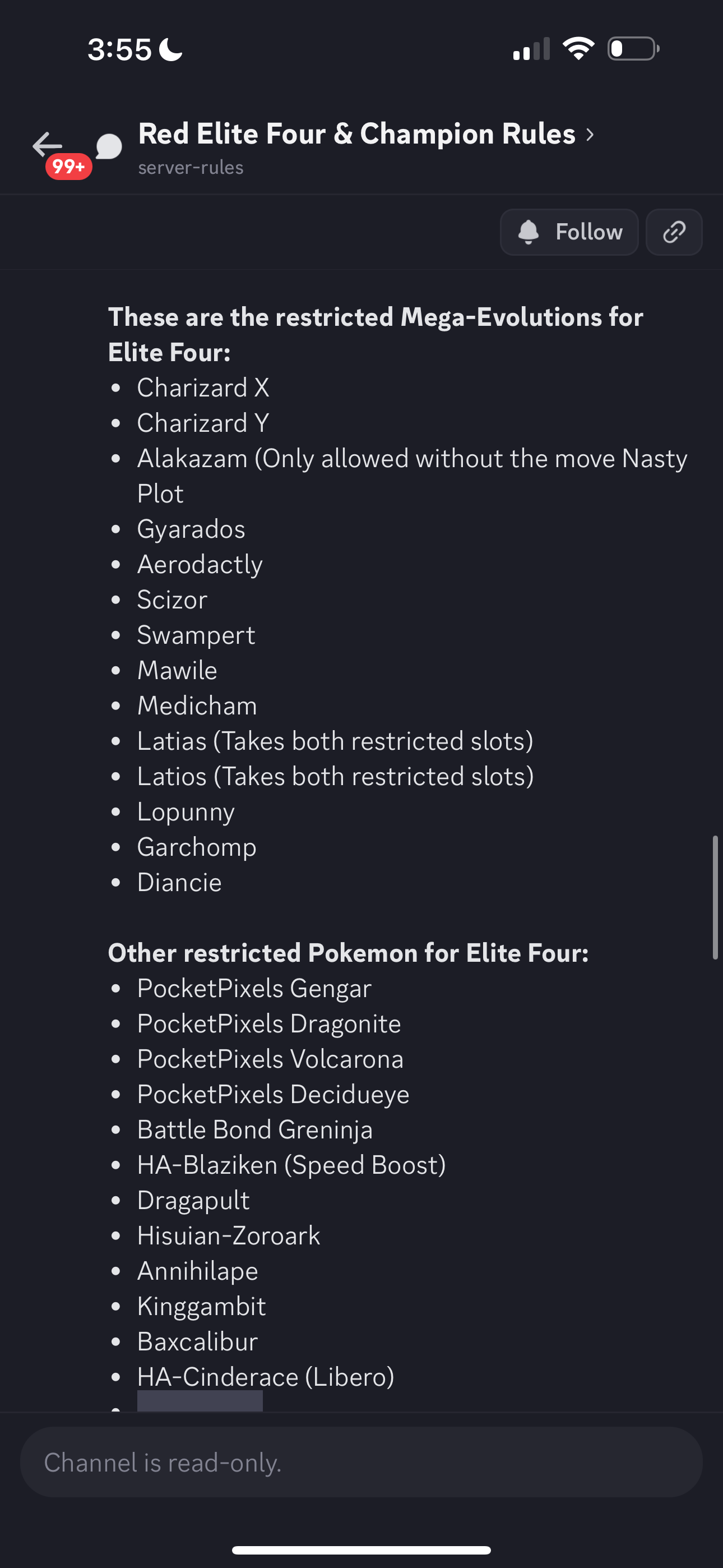Click the copy link icon button
The width and height of the screenshot is (723, 1568).
pyautogui.click(x=674, y=232)
